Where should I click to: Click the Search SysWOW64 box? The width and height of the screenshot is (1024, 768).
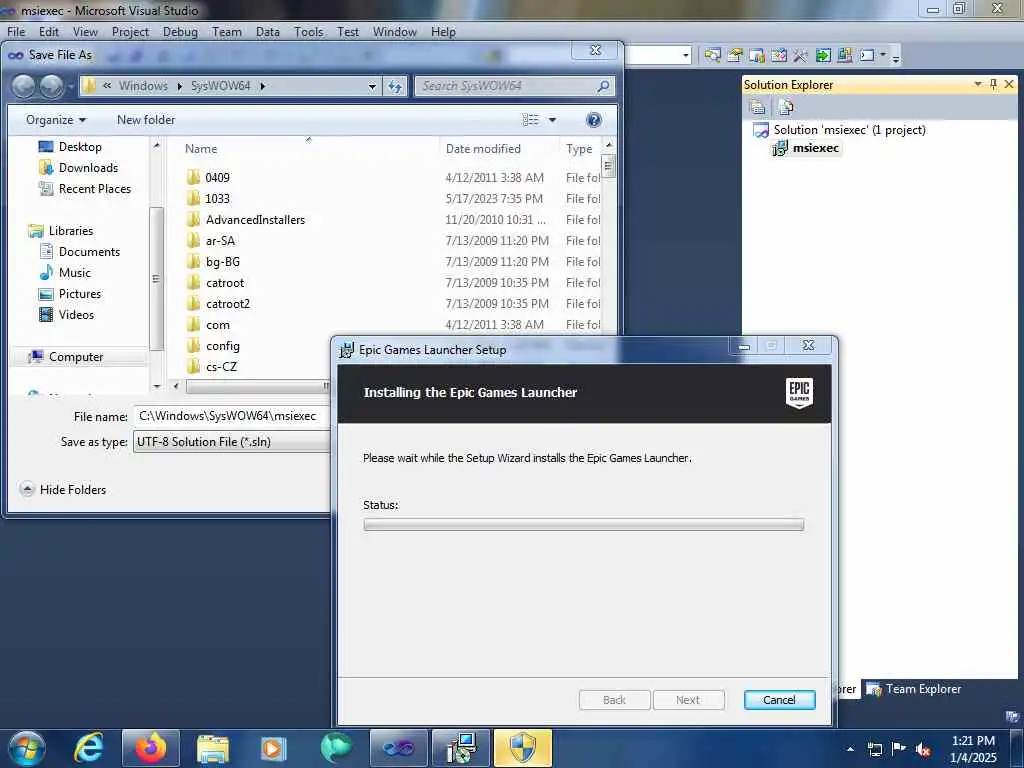point(514,86)
